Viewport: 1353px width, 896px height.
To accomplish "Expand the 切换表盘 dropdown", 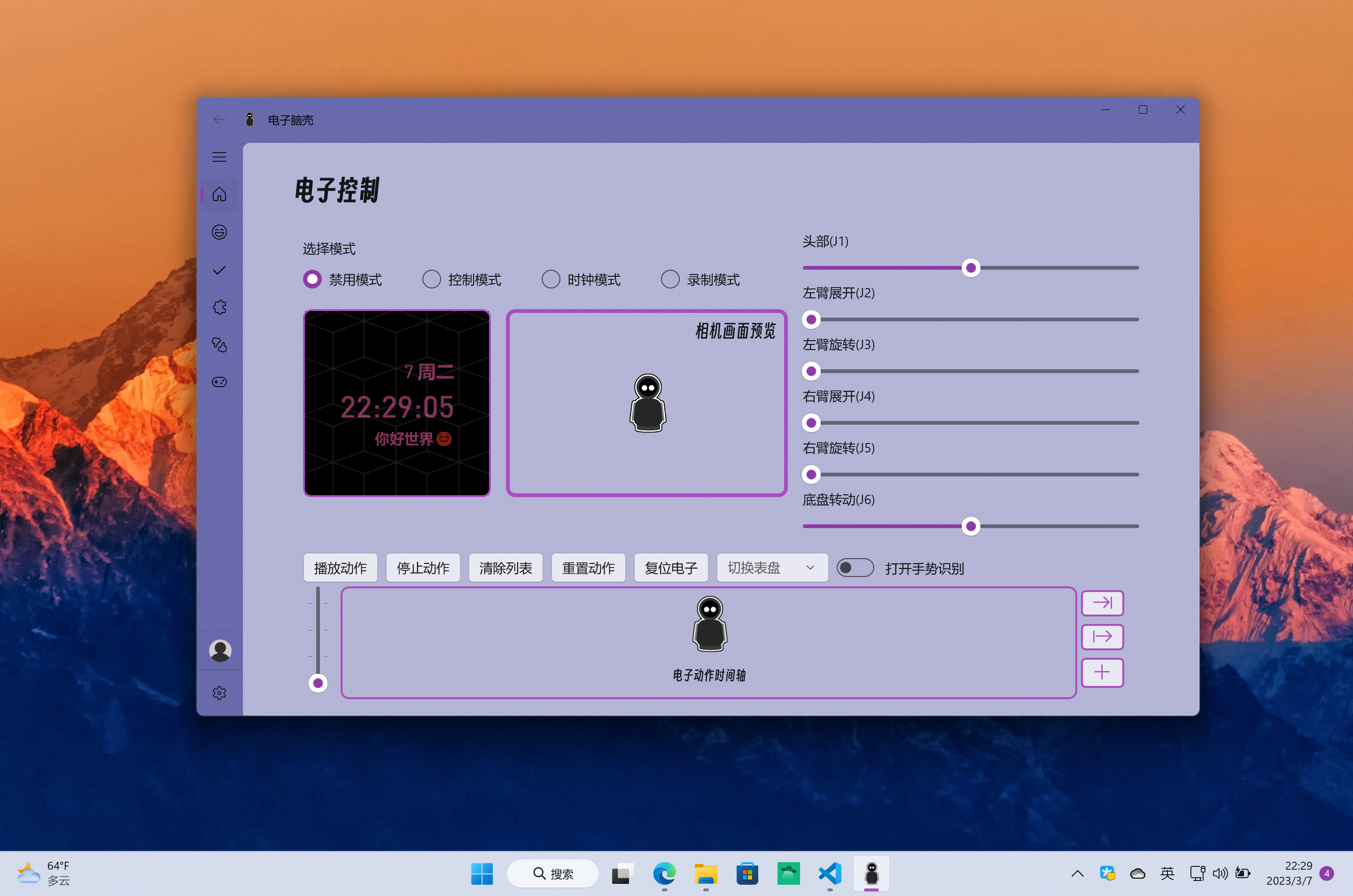I will [772, 568].
